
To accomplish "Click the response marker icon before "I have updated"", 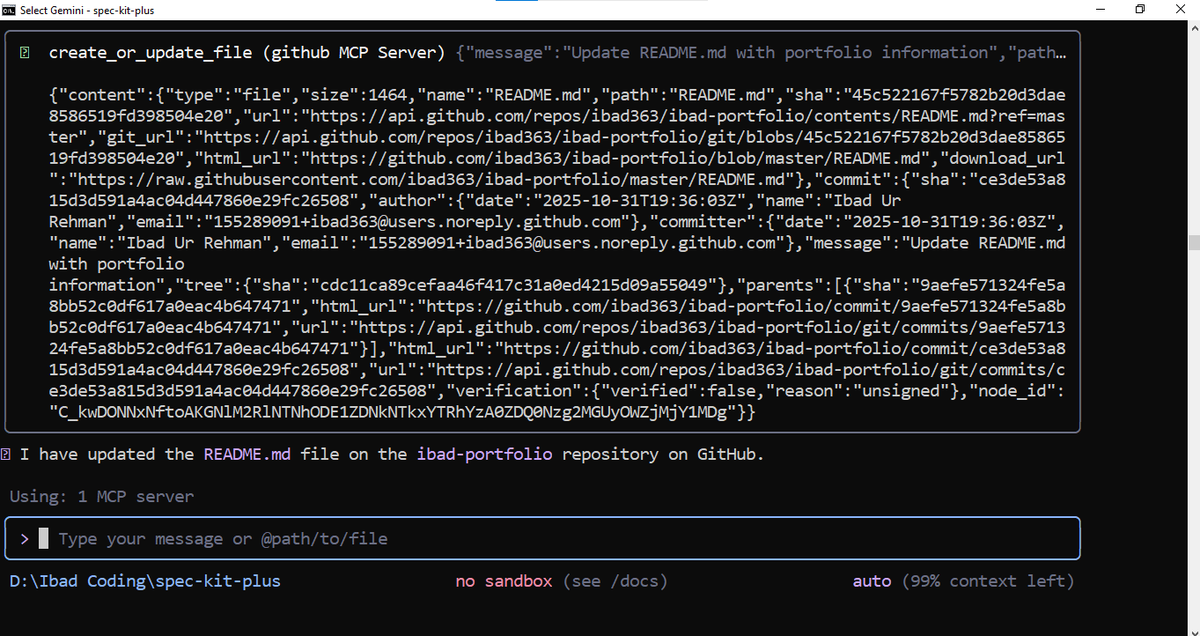I will tap(7, 454).
